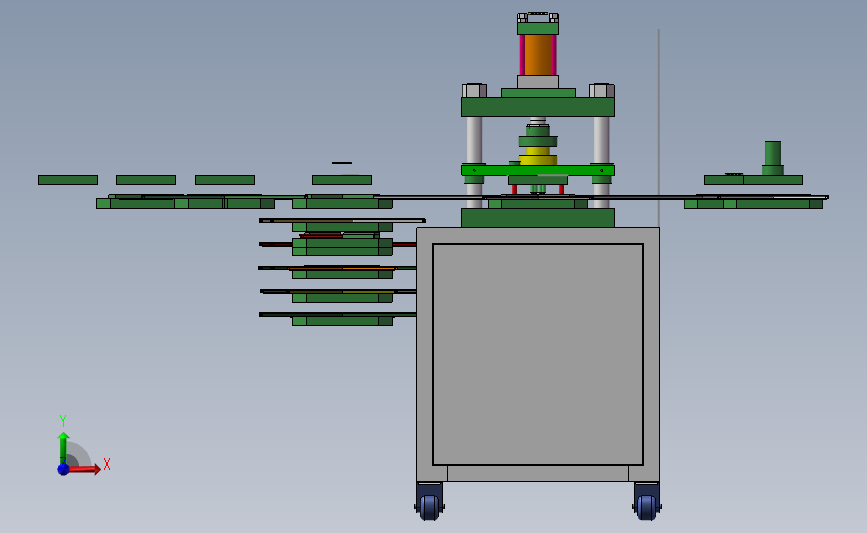Select the bright green moving press plate
This screenshot has width=867, height=533.
[x=537, y=170]
